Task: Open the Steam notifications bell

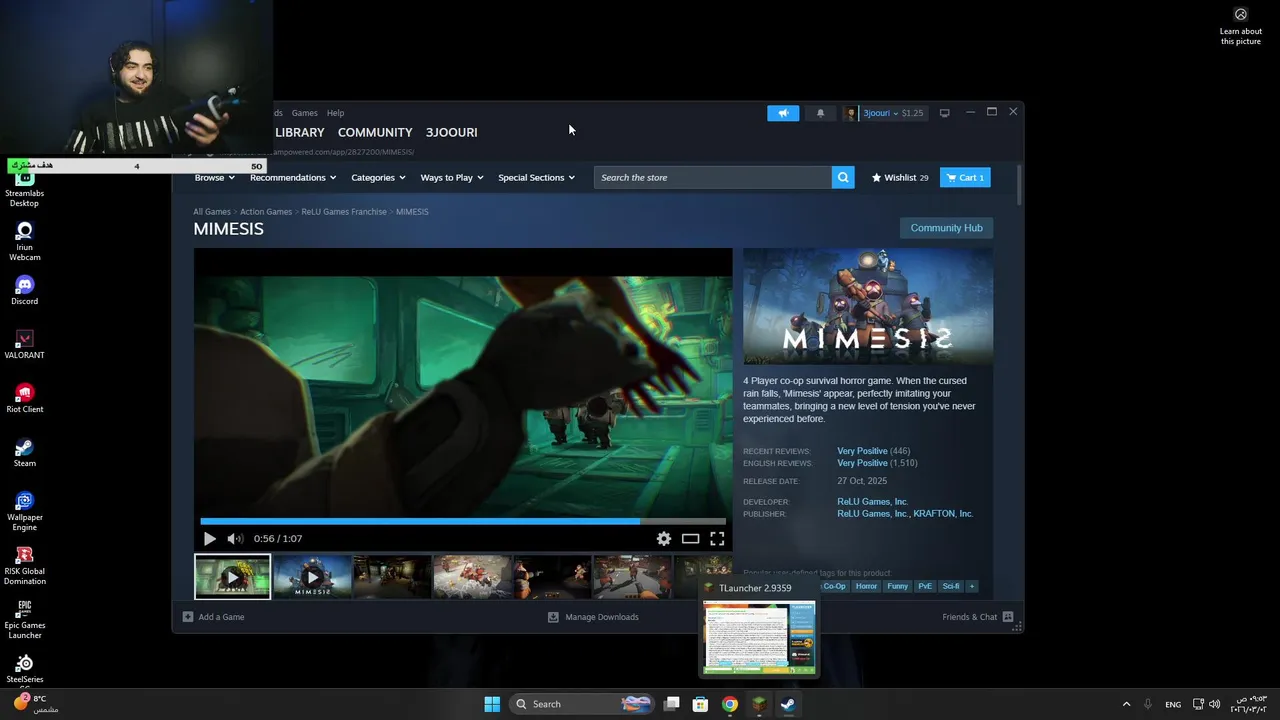Action: click(x=820, y=113)
